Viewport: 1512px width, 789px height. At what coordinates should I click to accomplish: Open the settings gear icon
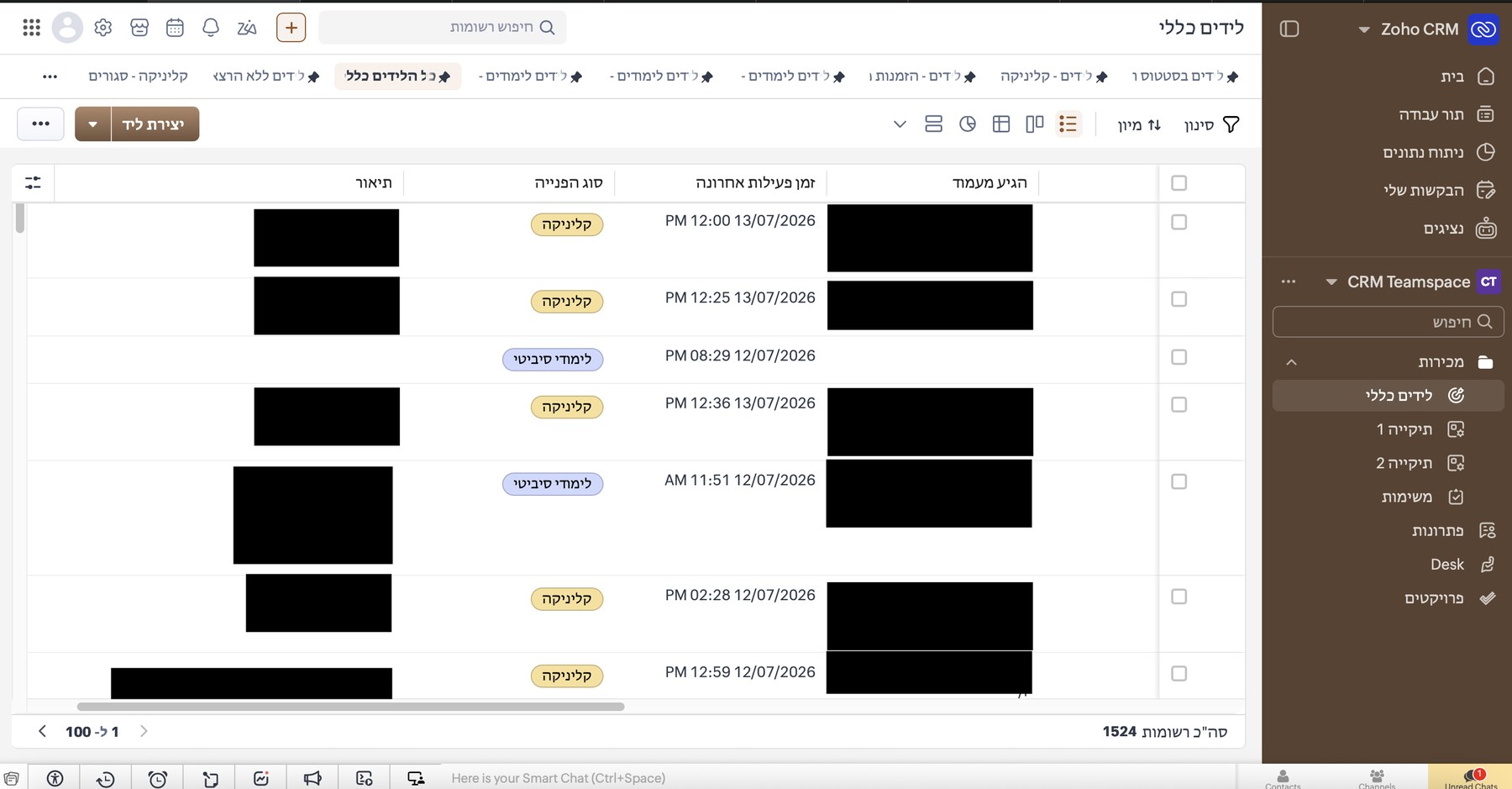103,28
